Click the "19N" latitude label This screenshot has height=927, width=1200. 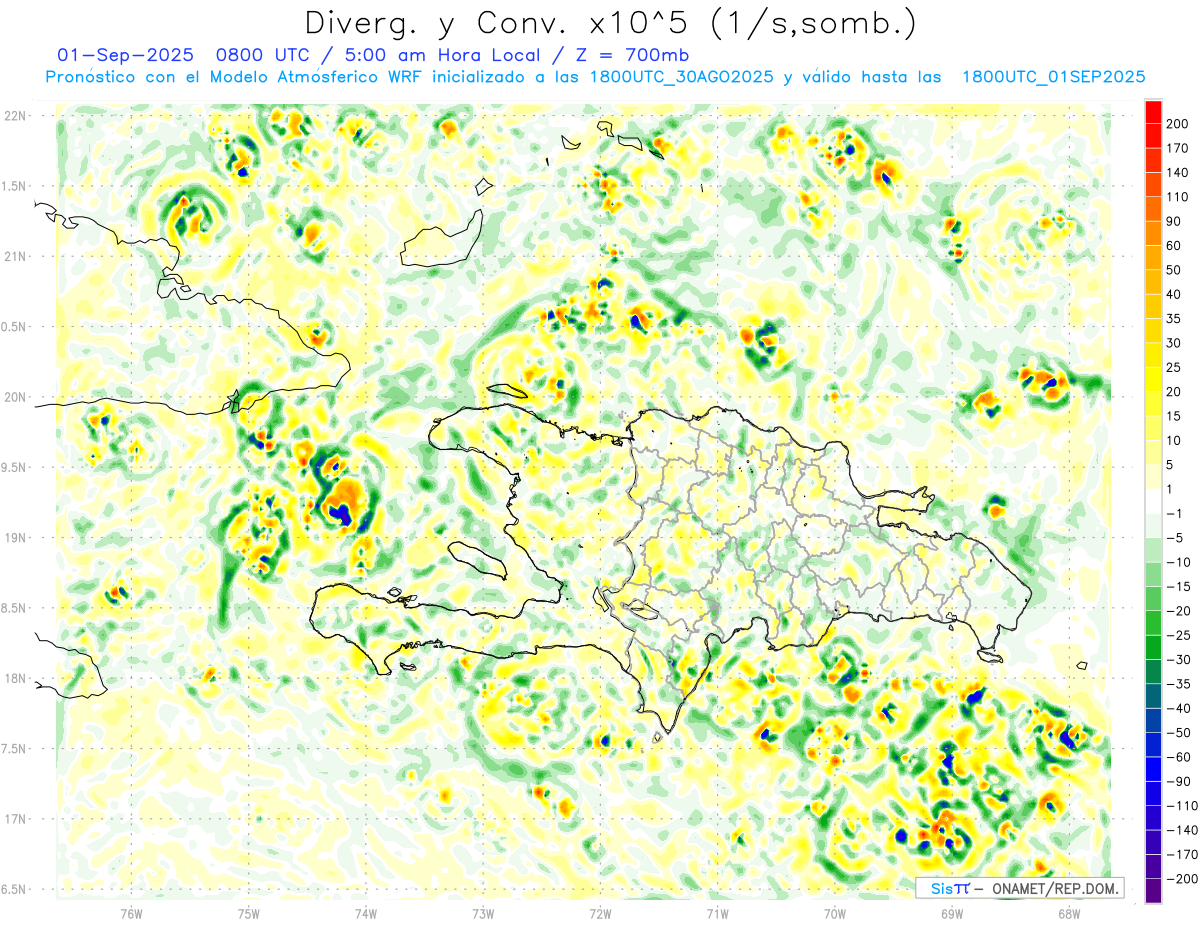point(16,538)
